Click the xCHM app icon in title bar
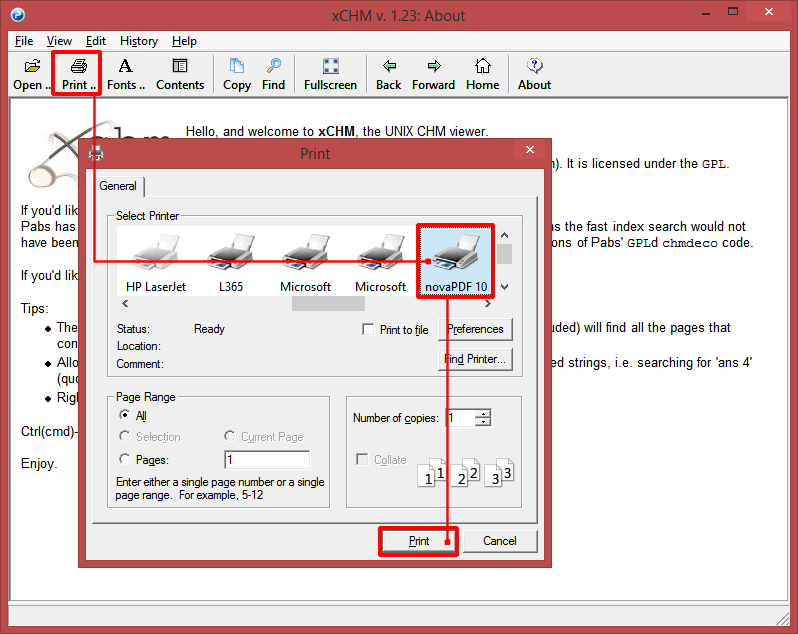 coord(18,15)
